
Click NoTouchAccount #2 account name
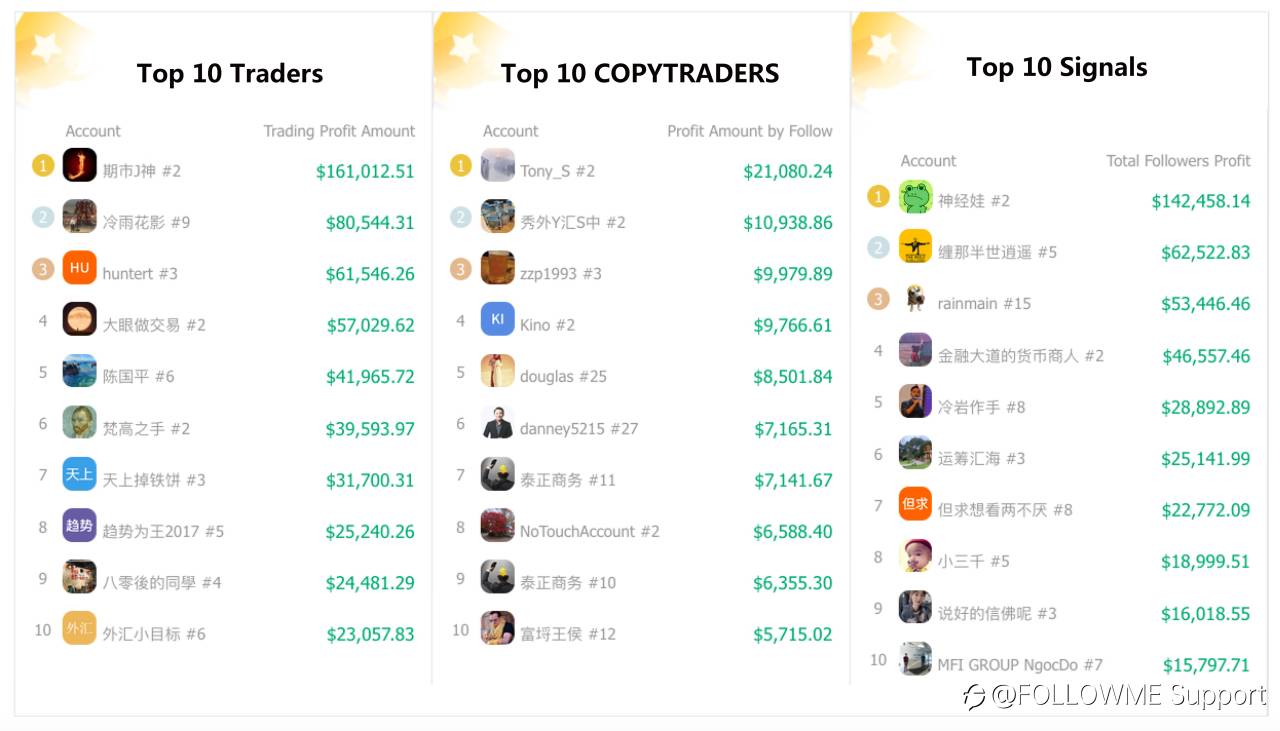click(x=589, y=531)
